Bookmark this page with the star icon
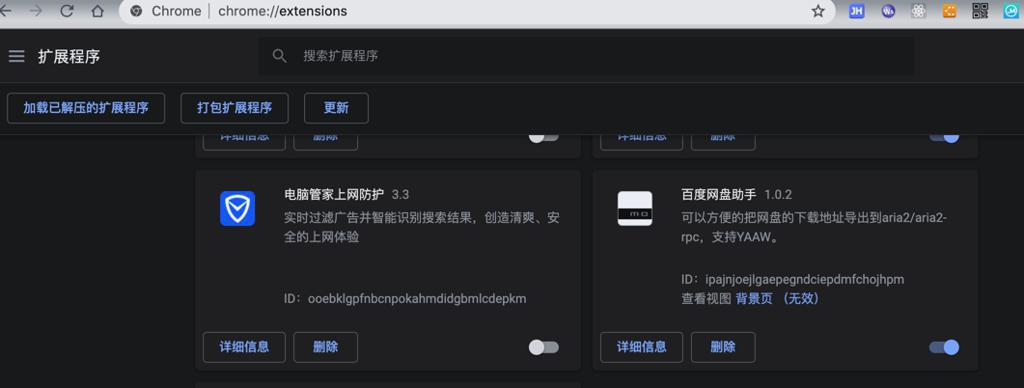Image resolution: width=1024 pixels, height=388 pixels. tap(818, 11)
